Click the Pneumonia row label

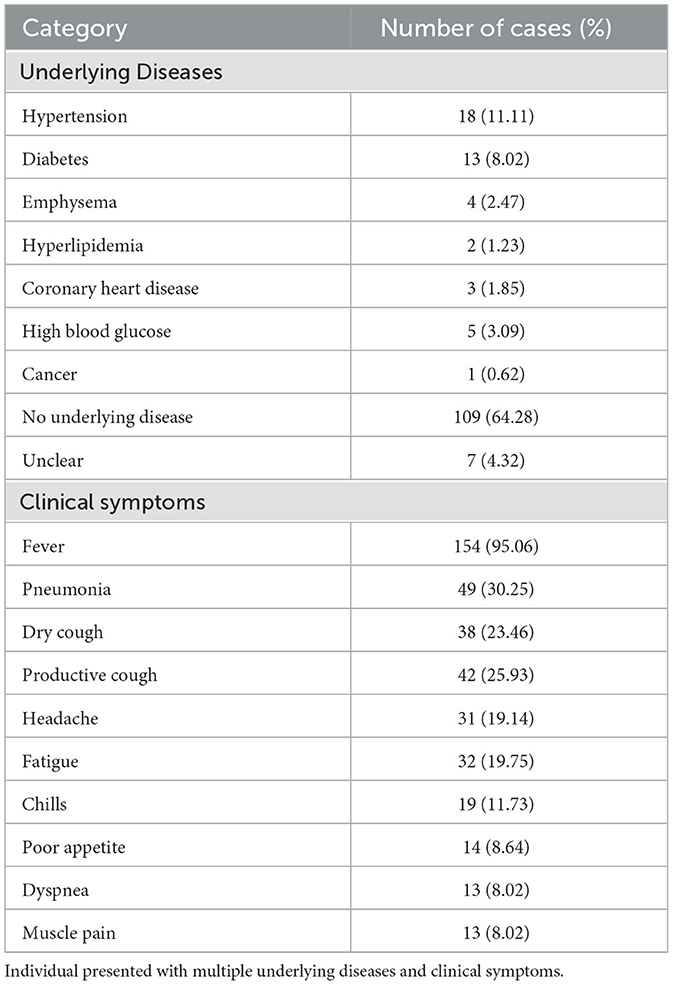[x=67, y=589]
